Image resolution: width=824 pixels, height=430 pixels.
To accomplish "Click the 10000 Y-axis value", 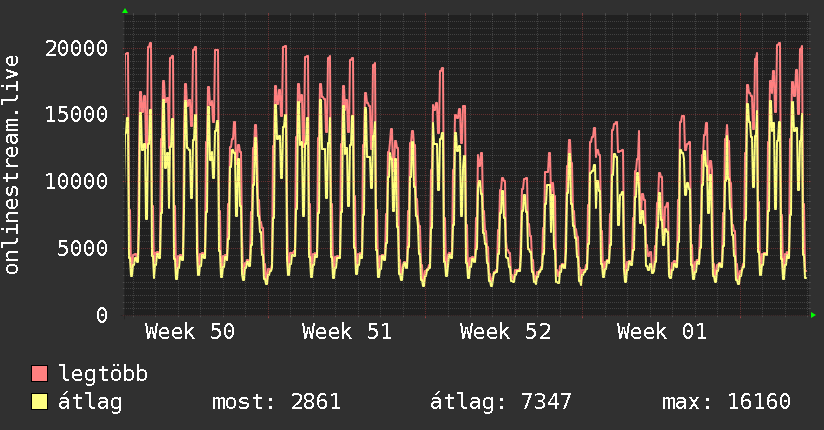I will tap(77, 181).
